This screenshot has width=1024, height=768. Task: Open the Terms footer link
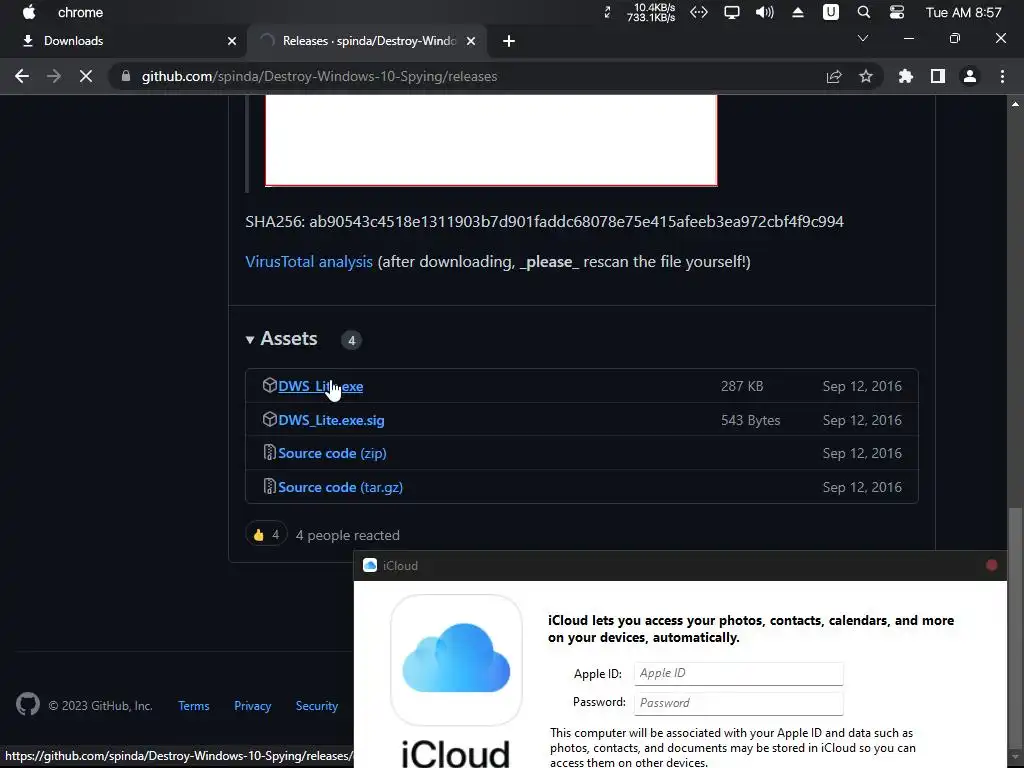point(194,706)
